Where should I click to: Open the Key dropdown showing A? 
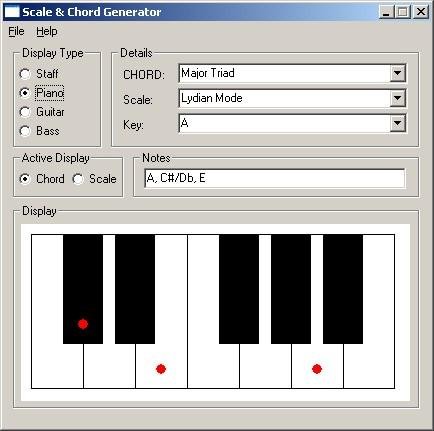click(x=397, y=123)
